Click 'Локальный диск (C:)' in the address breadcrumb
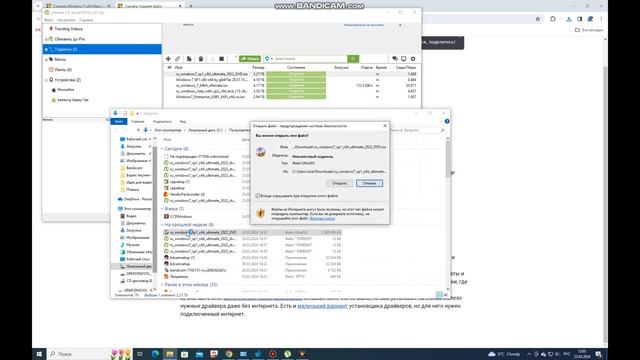 (205, 130)
